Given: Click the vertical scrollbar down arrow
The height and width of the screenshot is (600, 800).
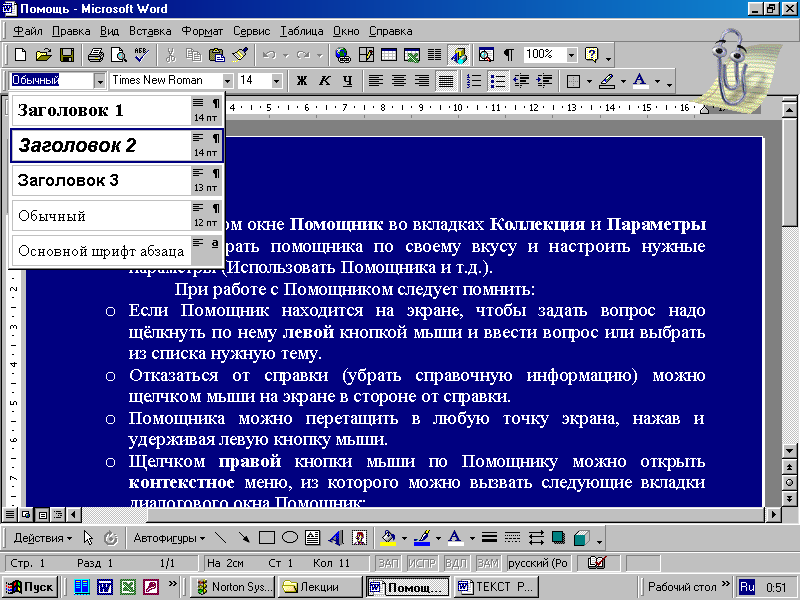Looking at the screenshot, I should click(789, 451).
